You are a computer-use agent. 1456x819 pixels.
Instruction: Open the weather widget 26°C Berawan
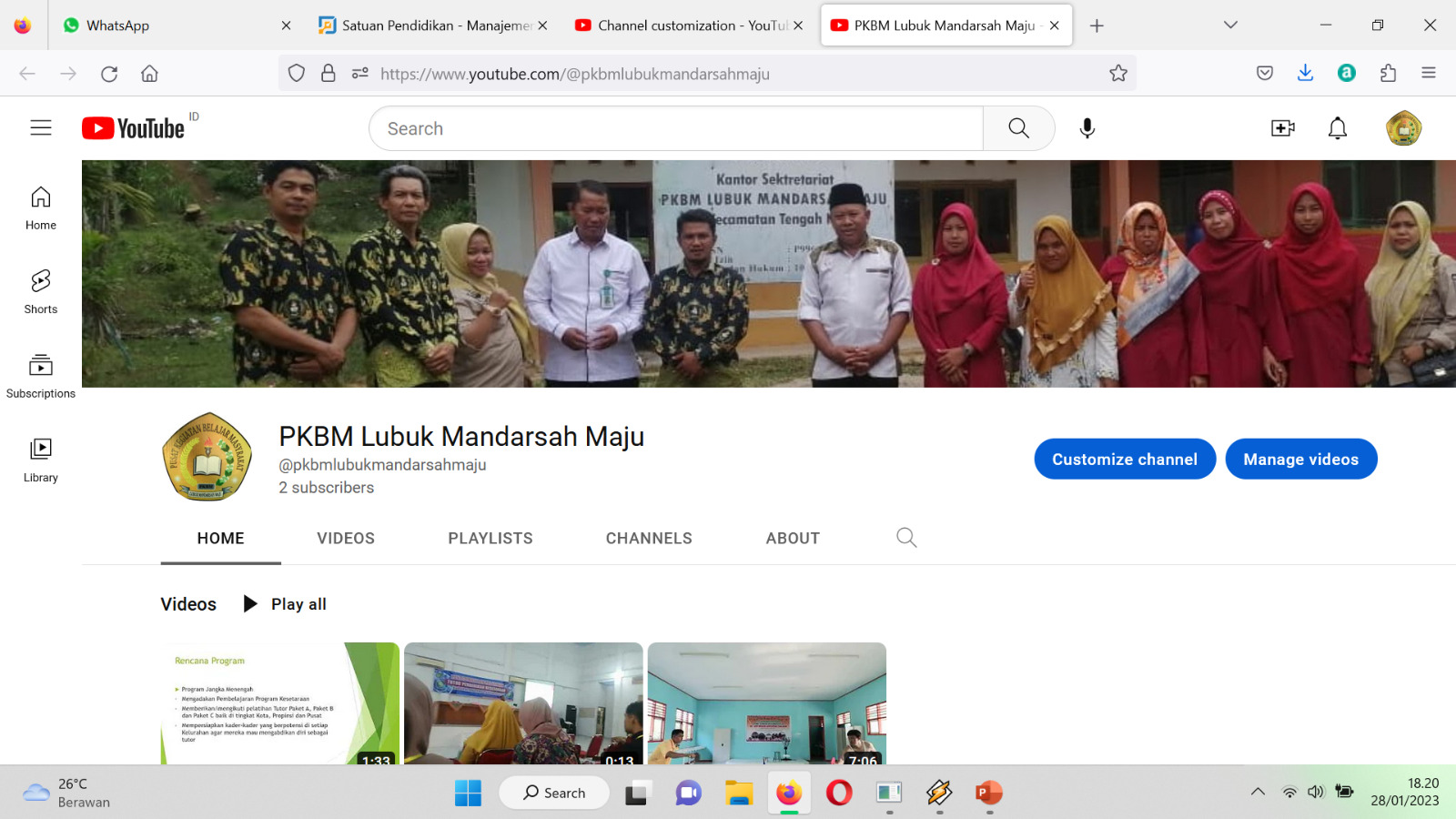66,793
